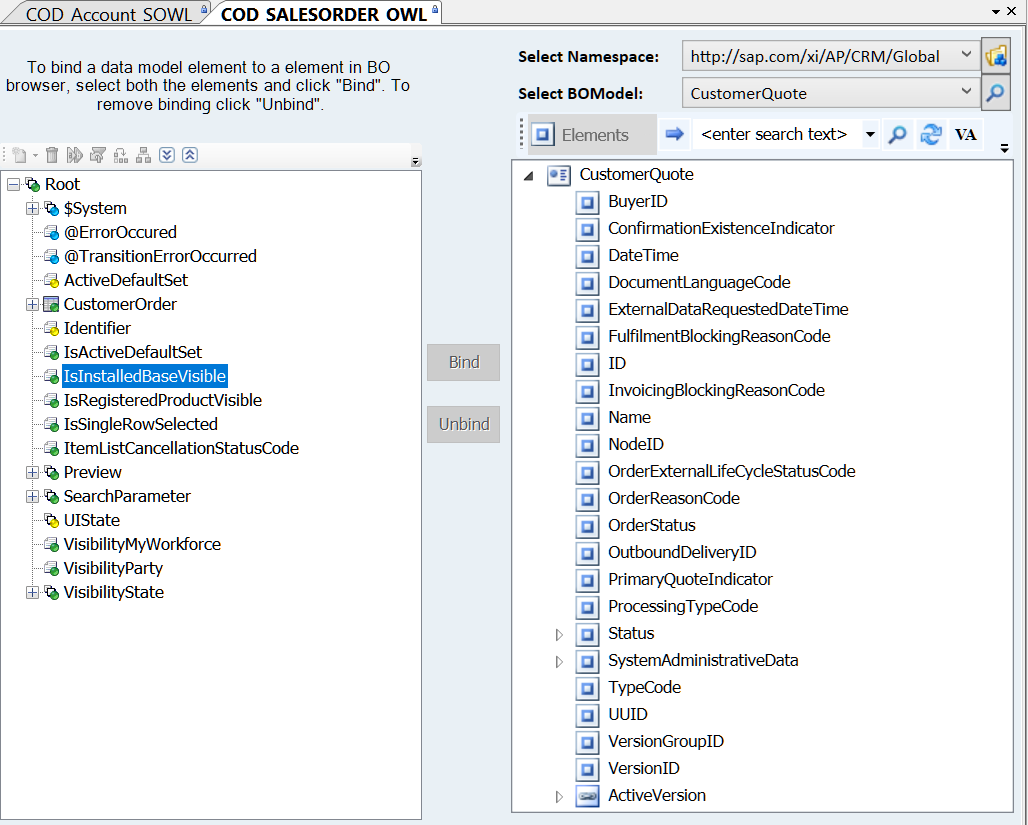
Task: Expand the ActiveVersion association
Action: click(x=559, y=796)
